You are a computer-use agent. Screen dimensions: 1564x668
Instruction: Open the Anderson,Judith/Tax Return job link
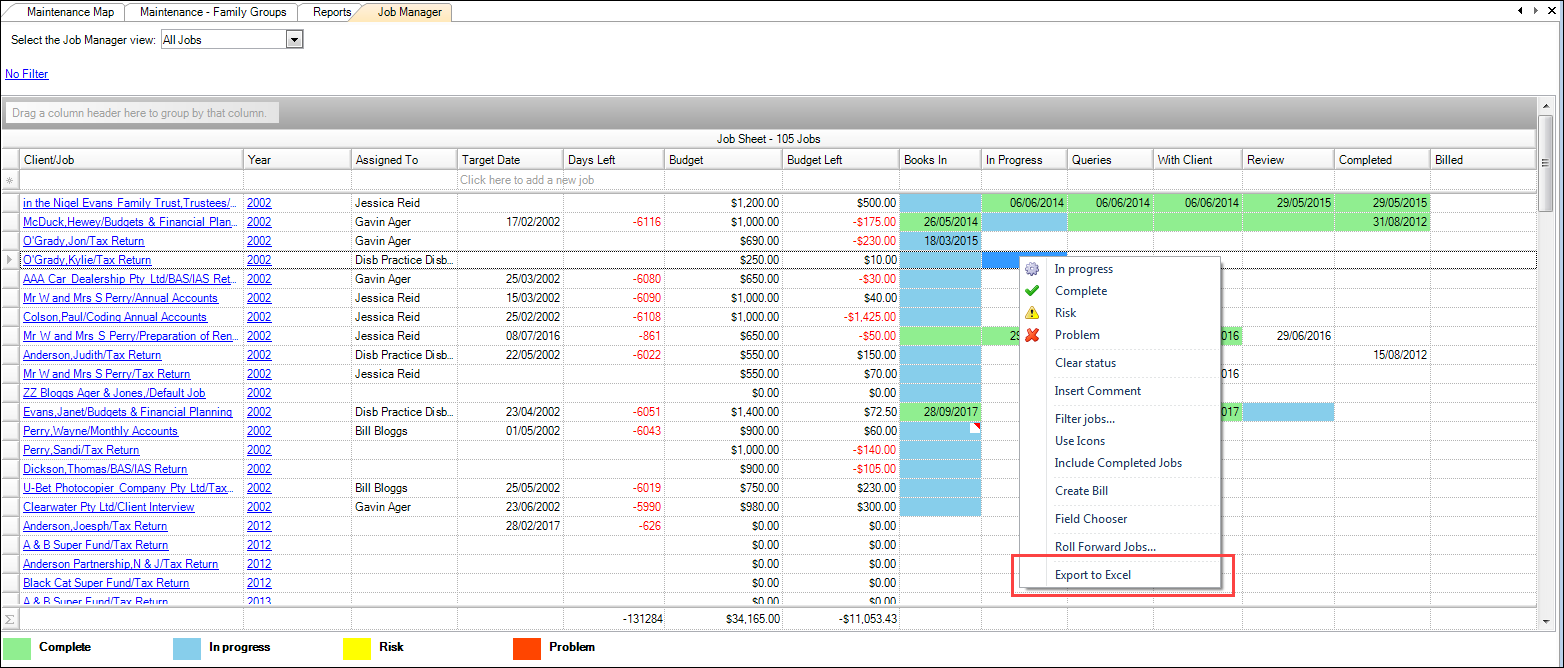pos(92,355)
